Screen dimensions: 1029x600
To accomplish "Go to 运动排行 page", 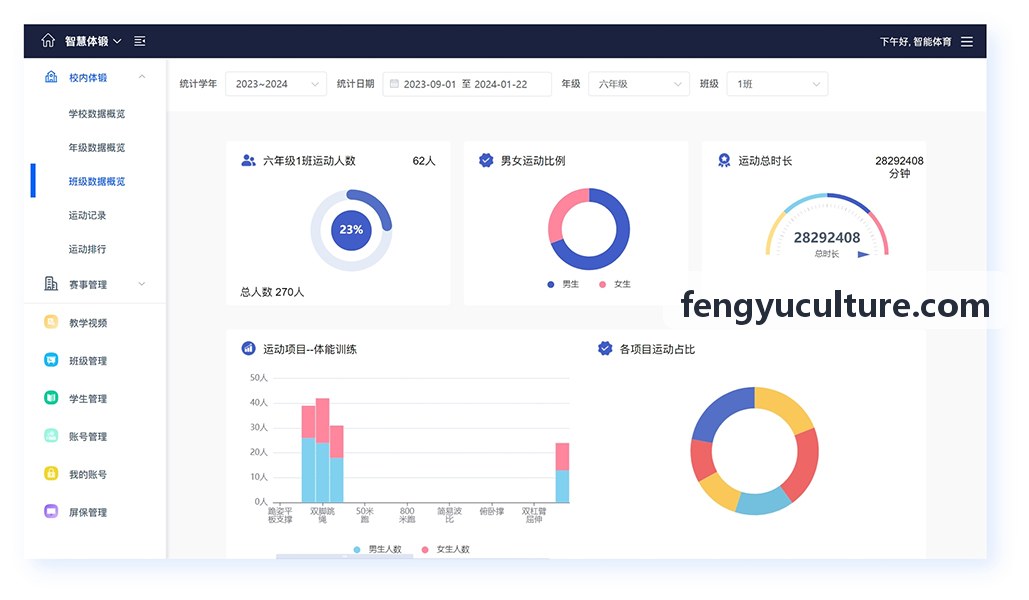I will pos(87,249).
